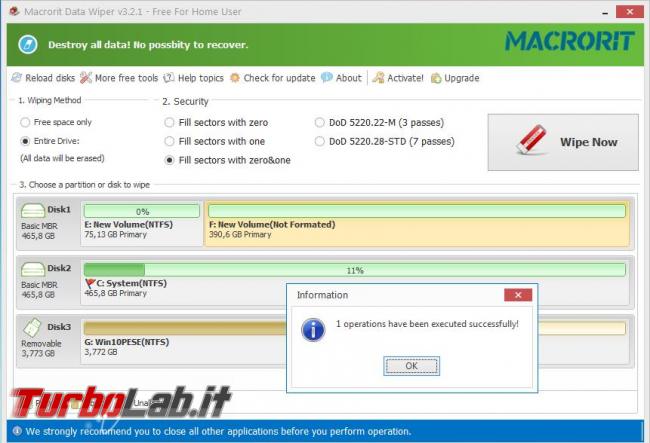The height and width of the screenshot is (443, 650).
Task: Click the Disk1 drive icon
Action: (x=33, y=210)
